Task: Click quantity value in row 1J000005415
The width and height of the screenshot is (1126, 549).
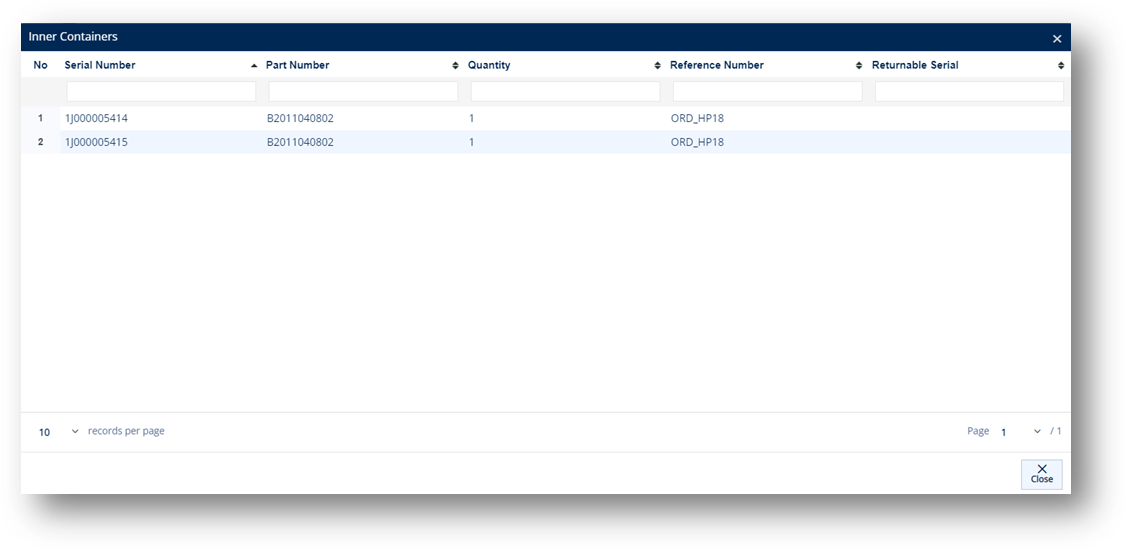Action: click(x=471, y=142)
